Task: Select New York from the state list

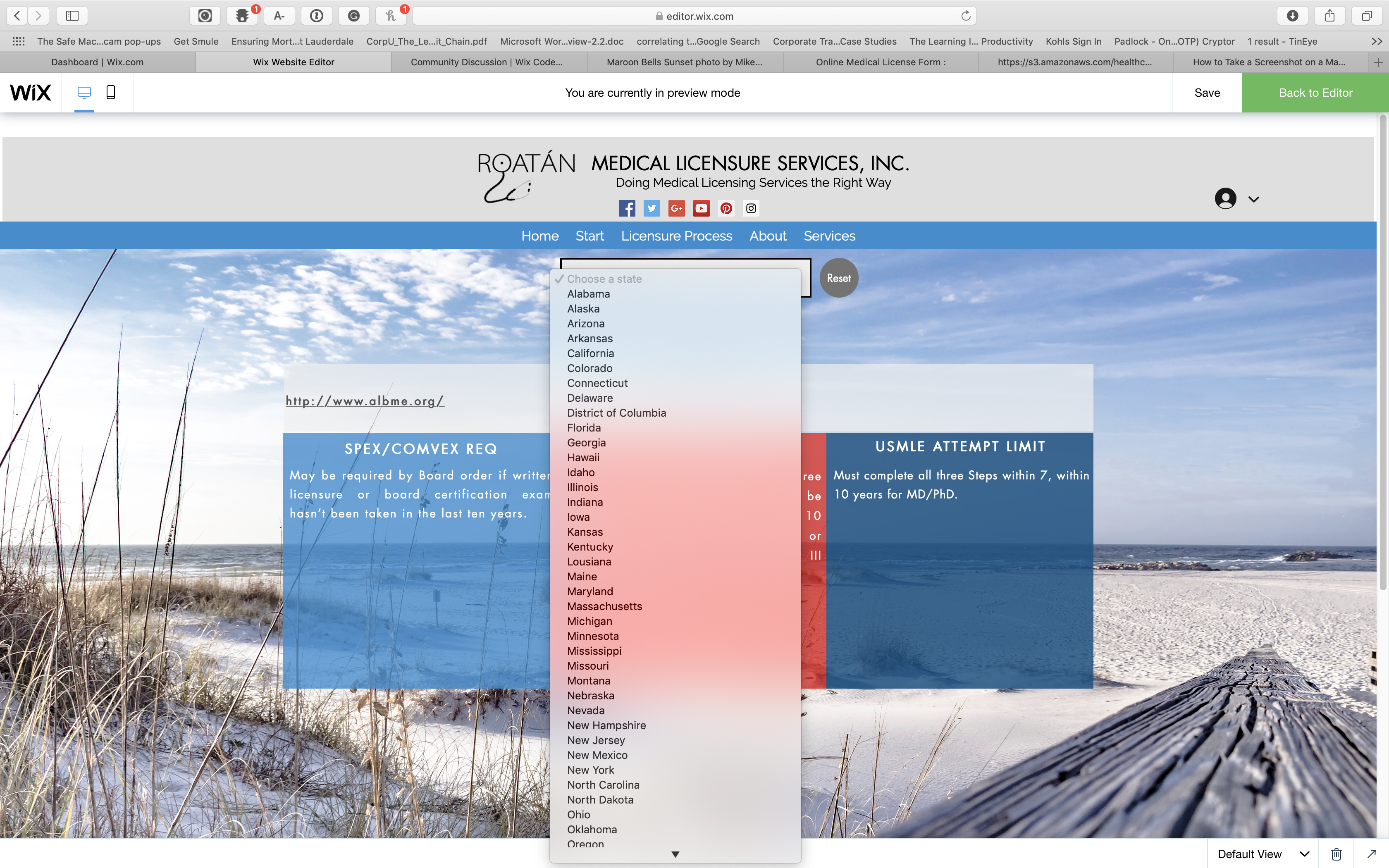Action: click(x=675, y=770)
